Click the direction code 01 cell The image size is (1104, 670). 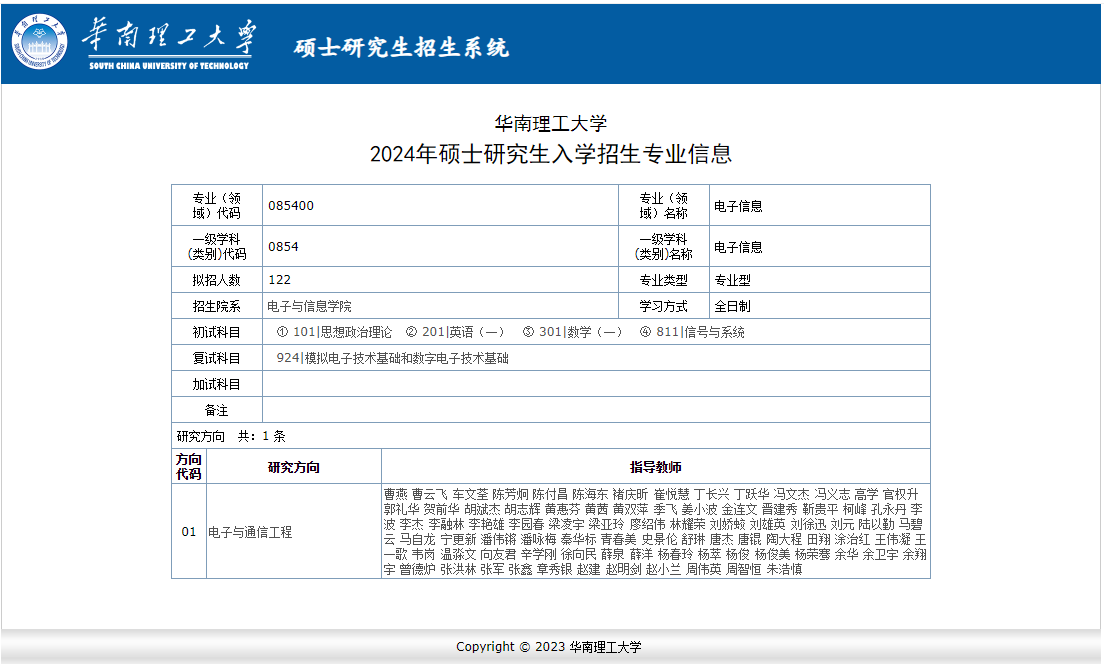pos(189,531)
